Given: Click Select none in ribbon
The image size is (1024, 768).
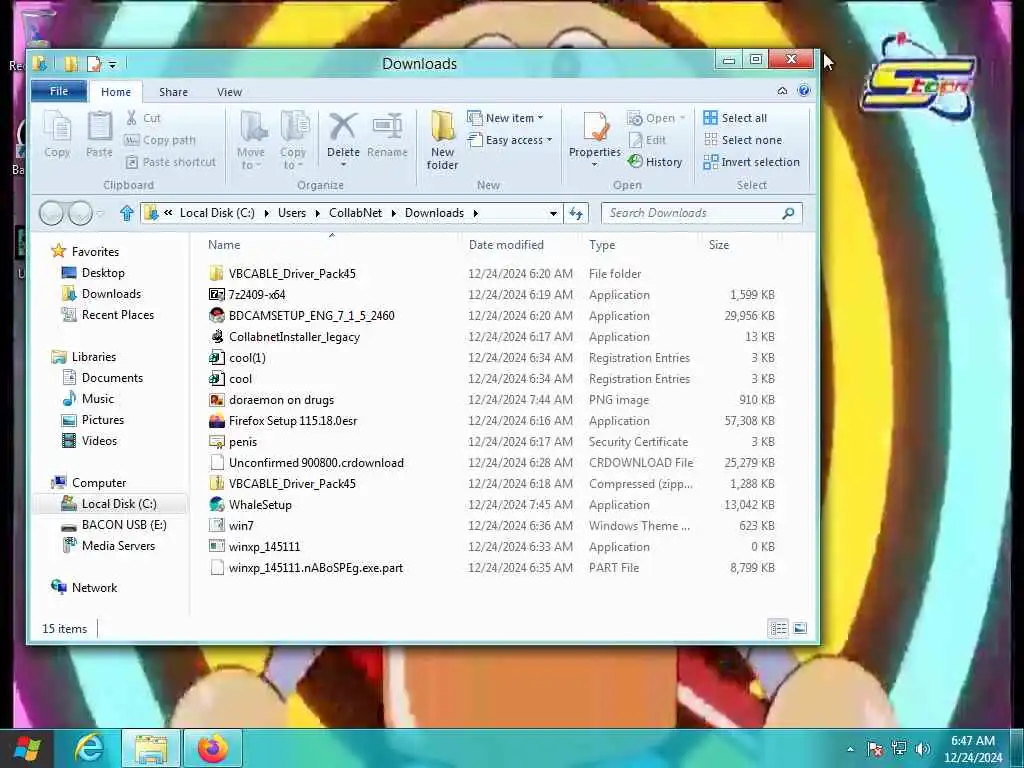Looking at the screenshot, I should pos(743,140).
